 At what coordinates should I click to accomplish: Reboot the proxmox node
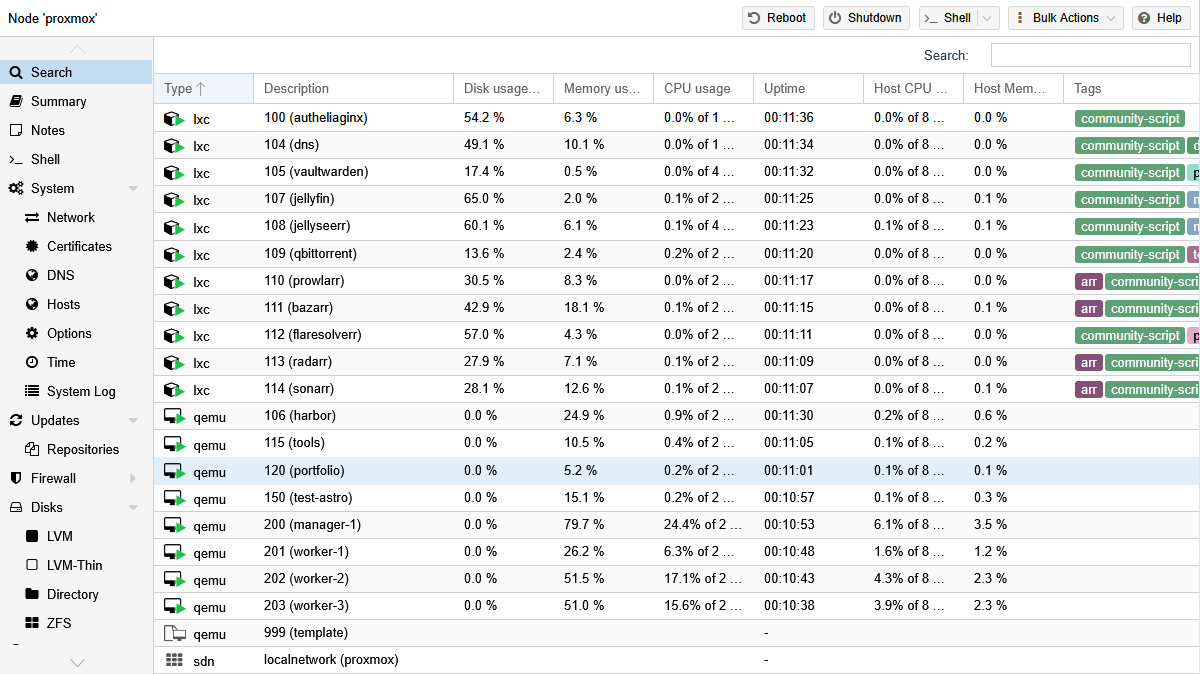[x=778, y=18]
